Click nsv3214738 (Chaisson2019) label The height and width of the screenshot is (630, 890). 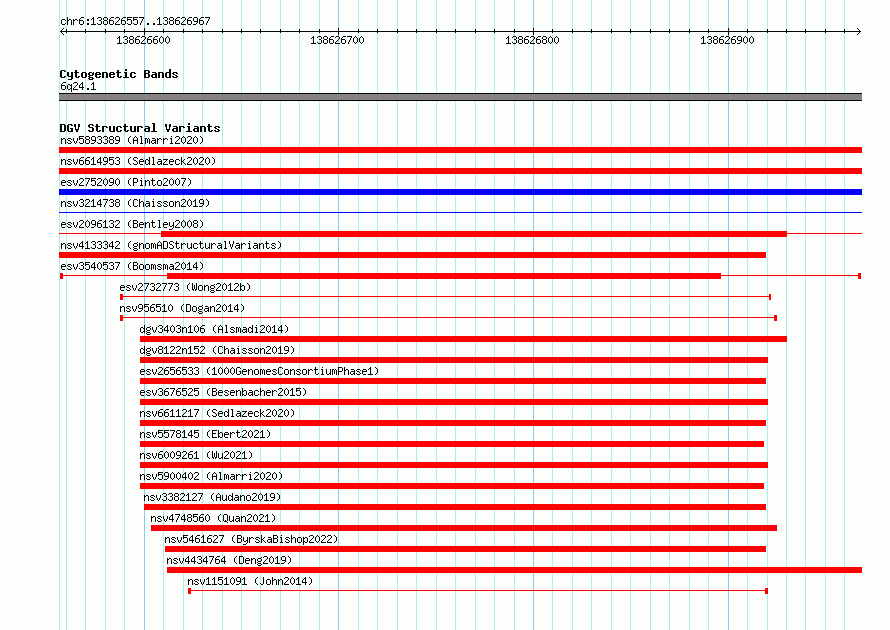(135, 203)
